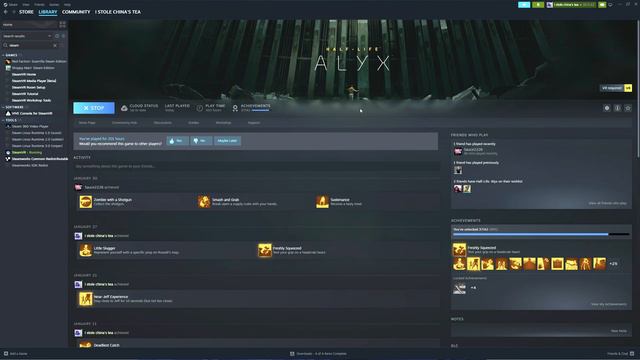640x360 pixels.
Task: Click the activity post input field
Action: tap(256, 166)
